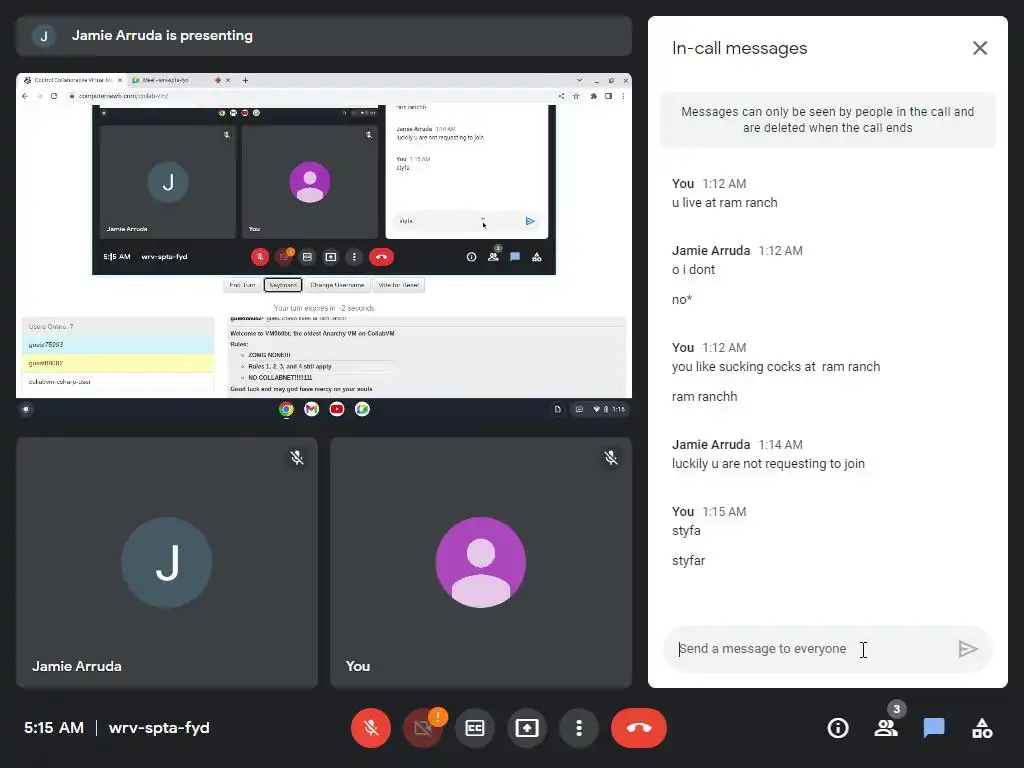Click the large You participant tile
The width and height of the screenshot is (1024, 768).
(x=481, y=562)
